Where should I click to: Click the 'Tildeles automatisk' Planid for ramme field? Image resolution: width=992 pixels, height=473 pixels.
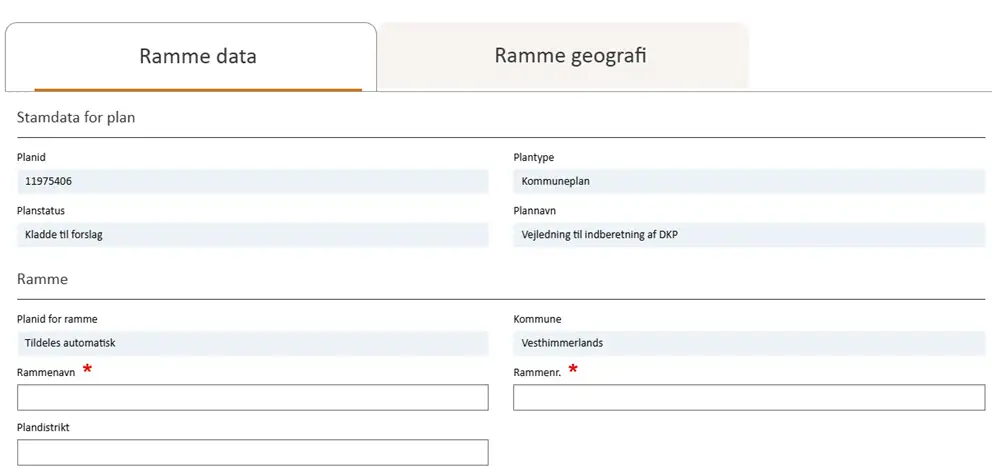[x=252, y=343]
